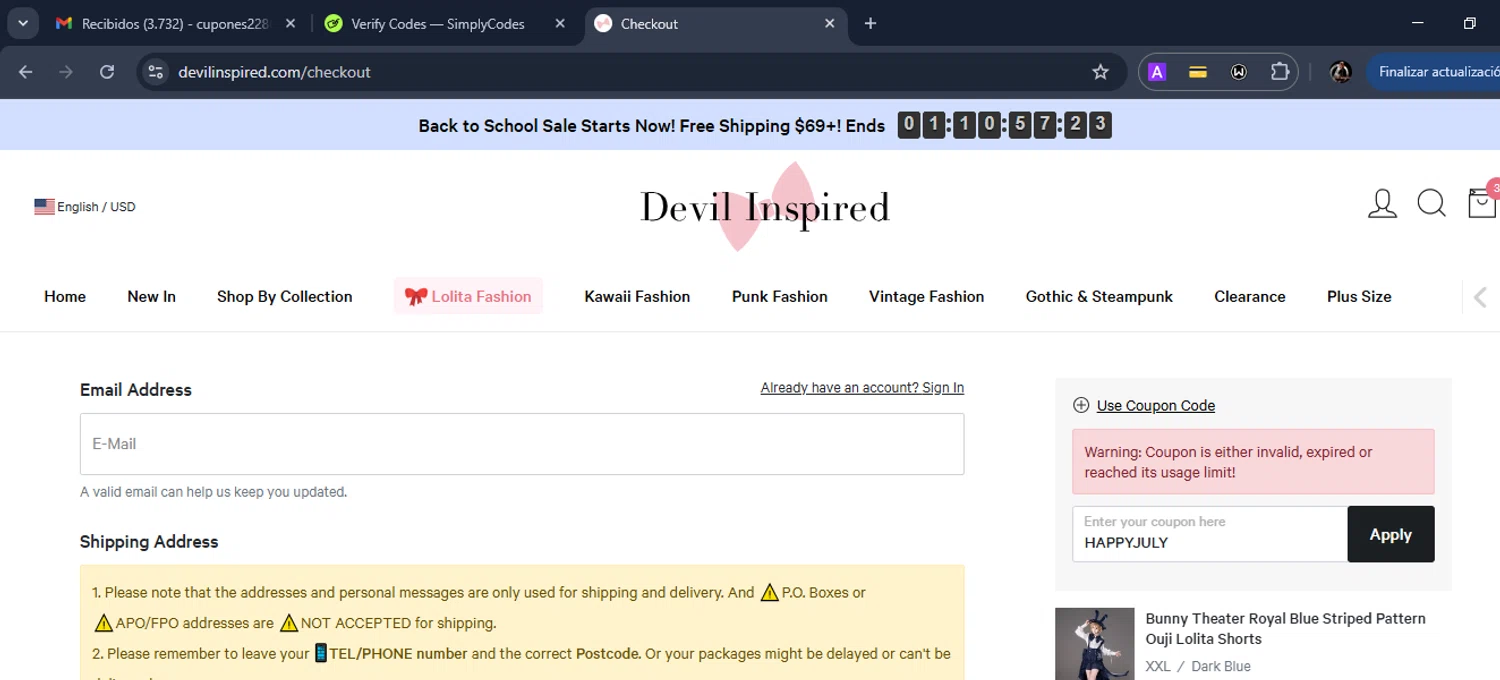Image resolution: width=1500 pixels, height=680 pixels.
Task: Click the coupon invalid warning message
Action: point(1253,462)
